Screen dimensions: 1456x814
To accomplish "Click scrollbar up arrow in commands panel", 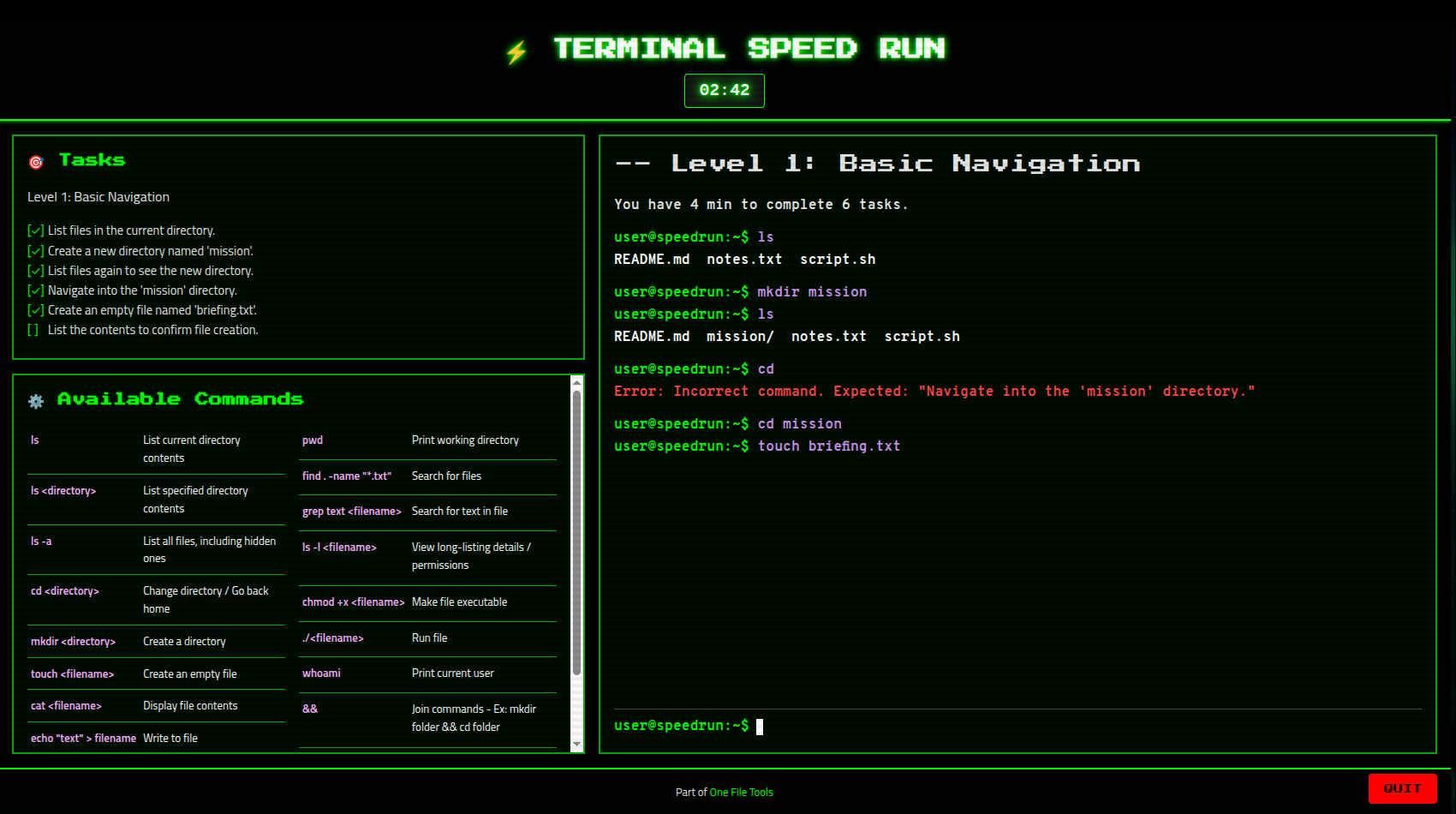I will coord(576,382).
